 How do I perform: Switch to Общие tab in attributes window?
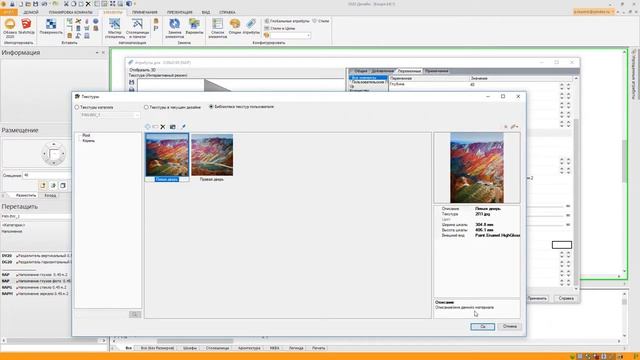(x=361, y=71)
